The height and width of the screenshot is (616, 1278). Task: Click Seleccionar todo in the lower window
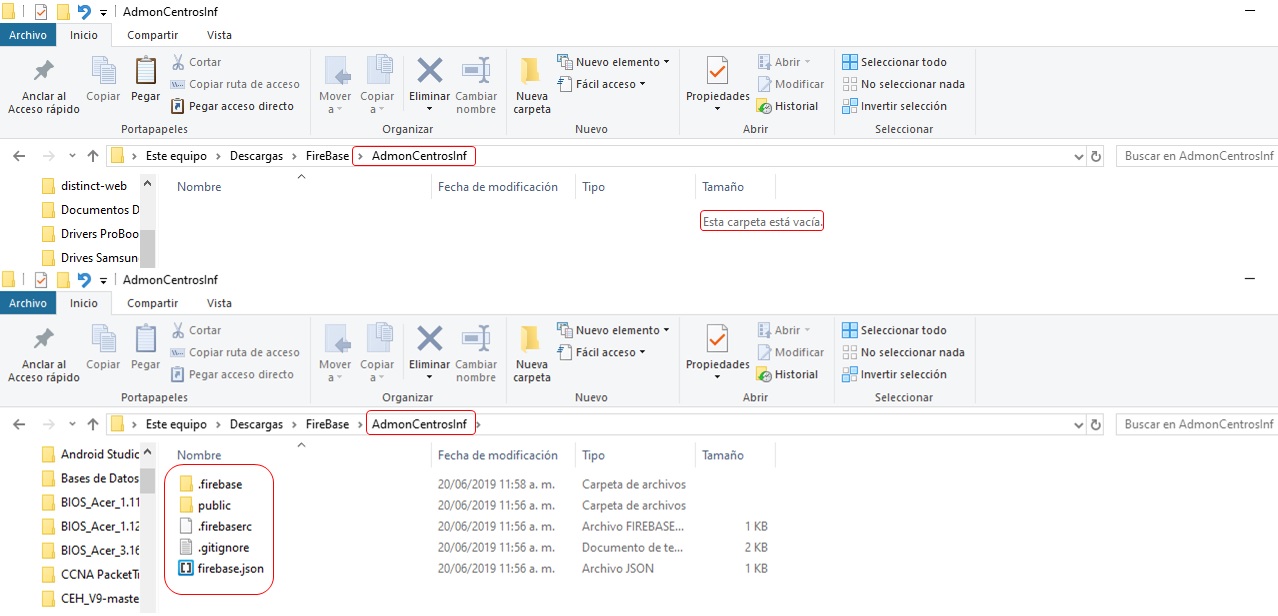click(903, 330)
